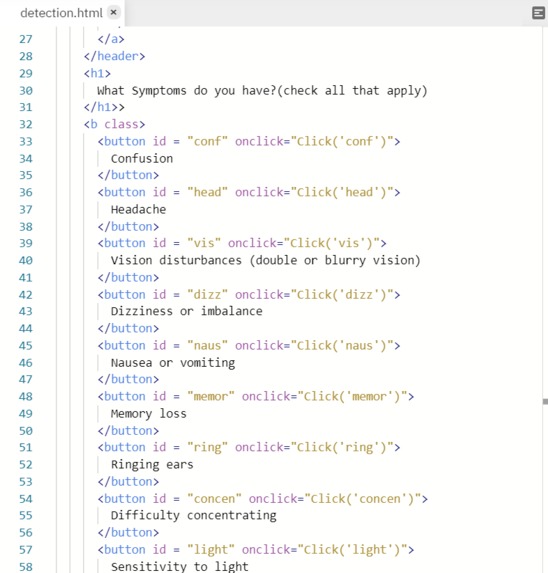Viewport: 548px width, 573px height.
Task: Place cursor on 'Difficulty concentrating' text
Action: [x=194, y=516]
